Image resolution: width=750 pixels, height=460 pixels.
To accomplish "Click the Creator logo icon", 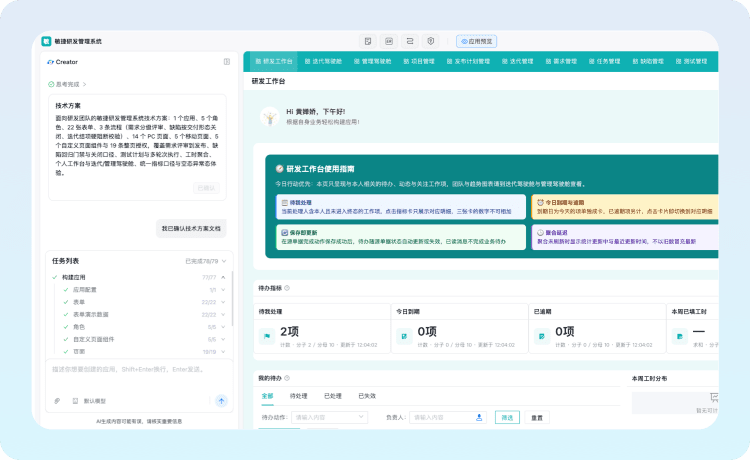I will pyautogui.click(x=50, y=62).
